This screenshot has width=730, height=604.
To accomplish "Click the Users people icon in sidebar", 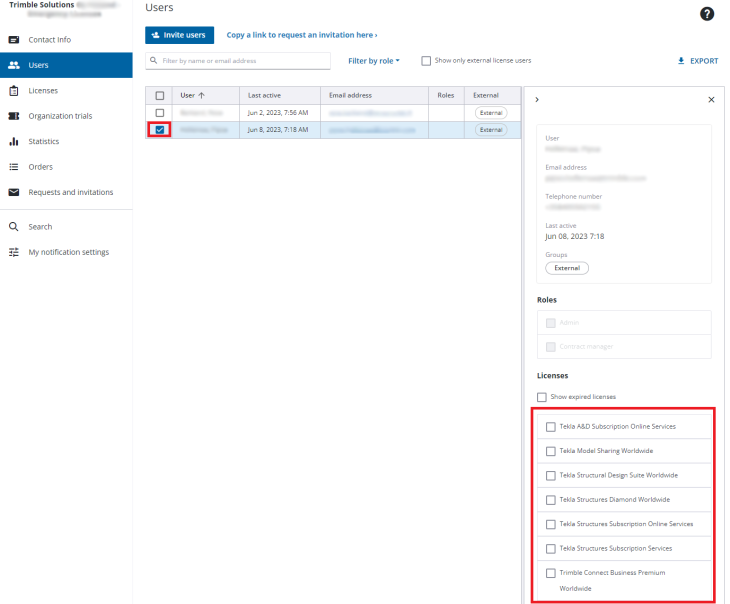I will (x=14, y=65).
